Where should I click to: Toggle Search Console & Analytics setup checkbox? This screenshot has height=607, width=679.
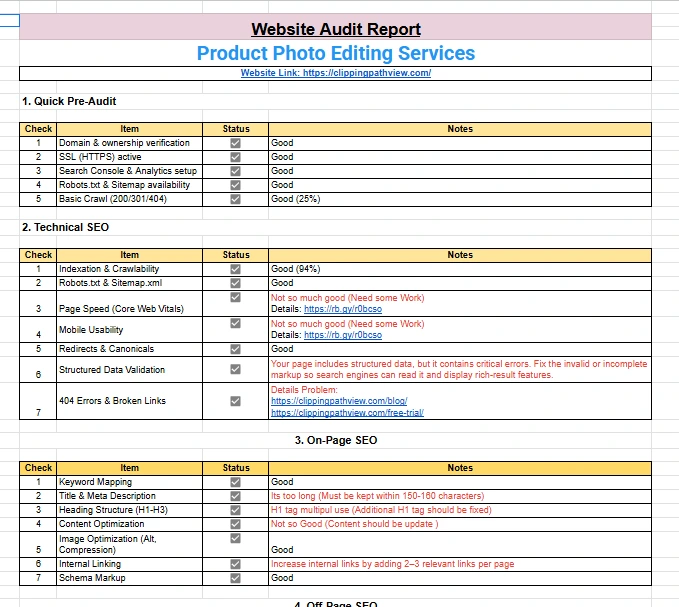[x=236, y=171]
